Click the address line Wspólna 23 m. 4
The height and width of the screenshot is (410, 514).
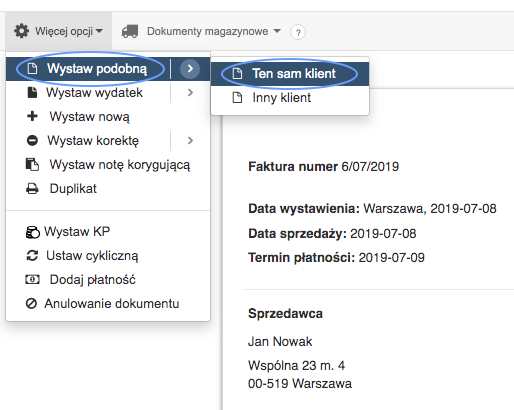(x=296, y=366)
